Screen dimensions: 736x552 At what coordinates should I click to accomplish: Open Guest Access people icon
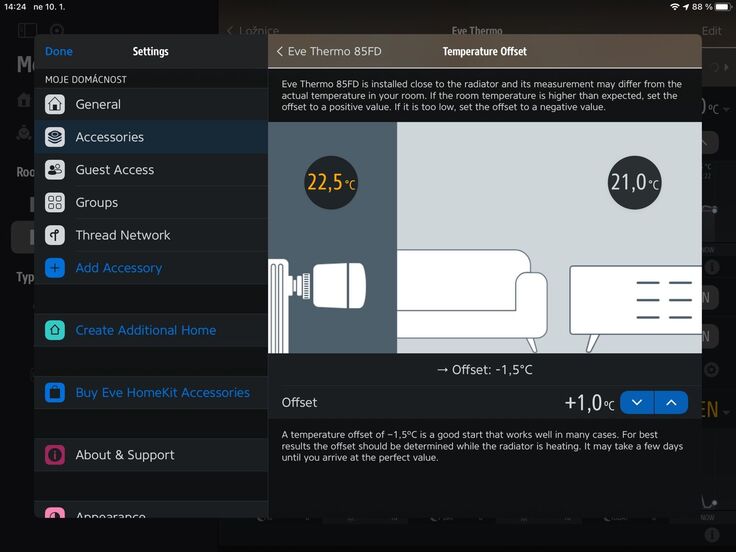tap(55, 170)
